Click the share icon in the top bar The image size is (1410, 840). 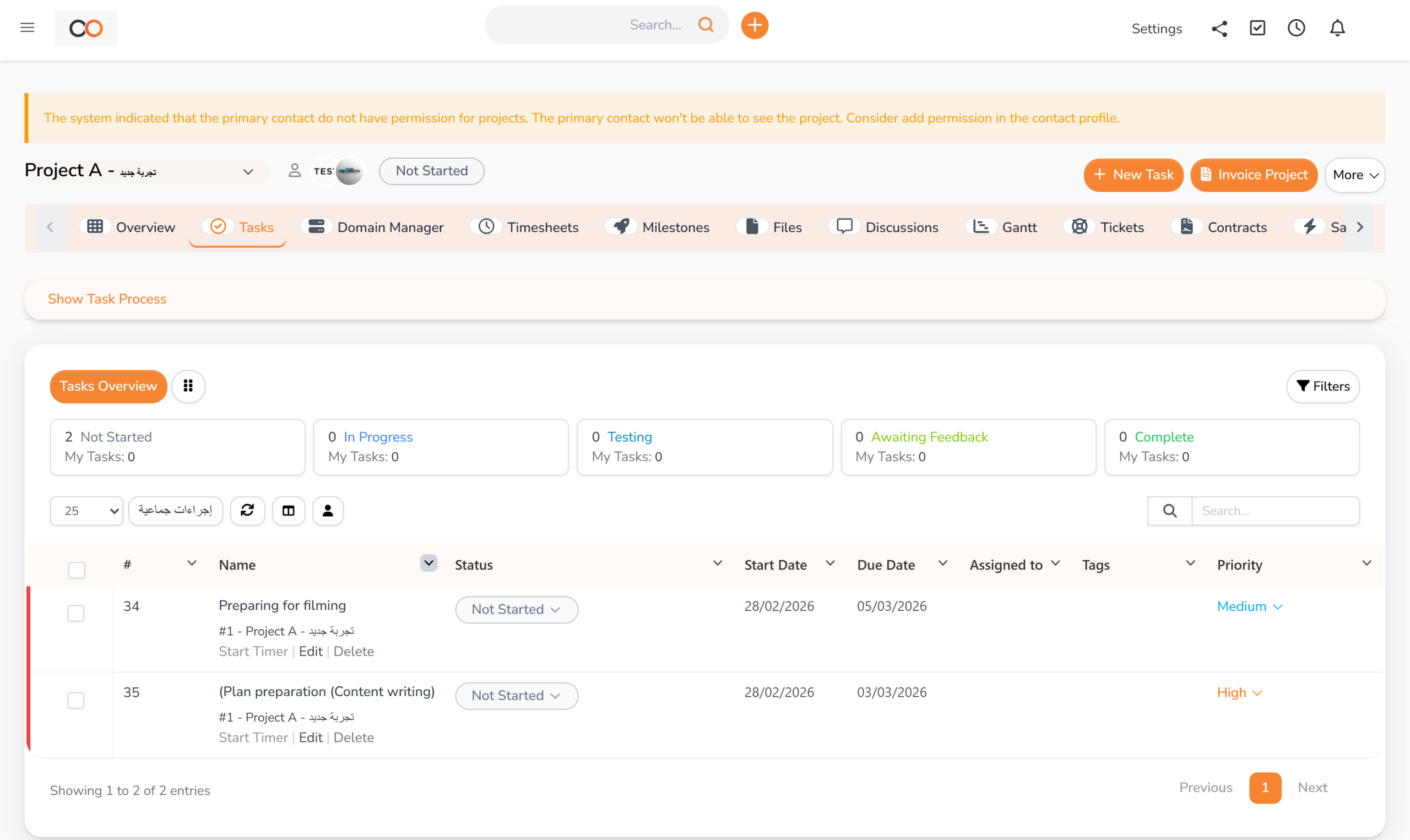click(1219, 28)
